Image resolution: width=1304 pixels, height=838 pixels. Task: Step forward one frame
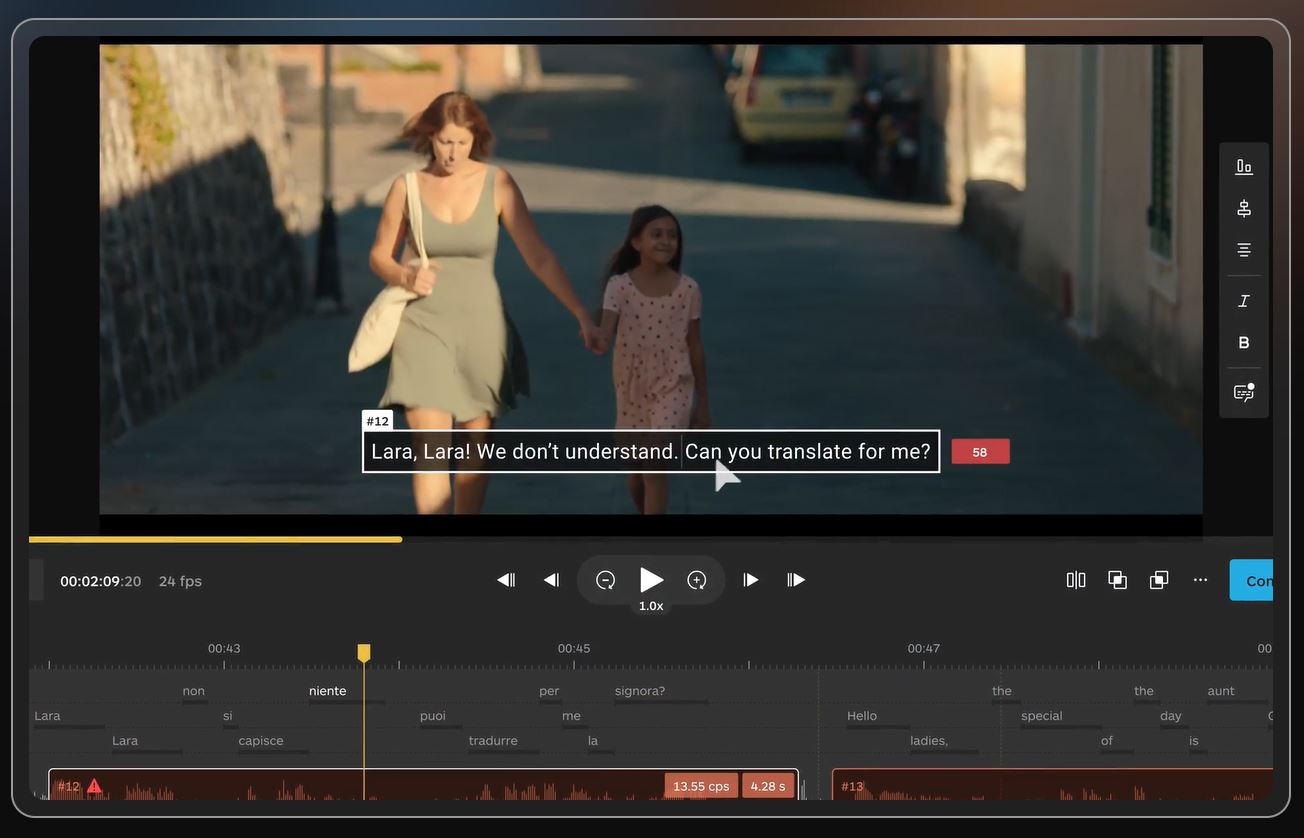[x=751, y=579]
